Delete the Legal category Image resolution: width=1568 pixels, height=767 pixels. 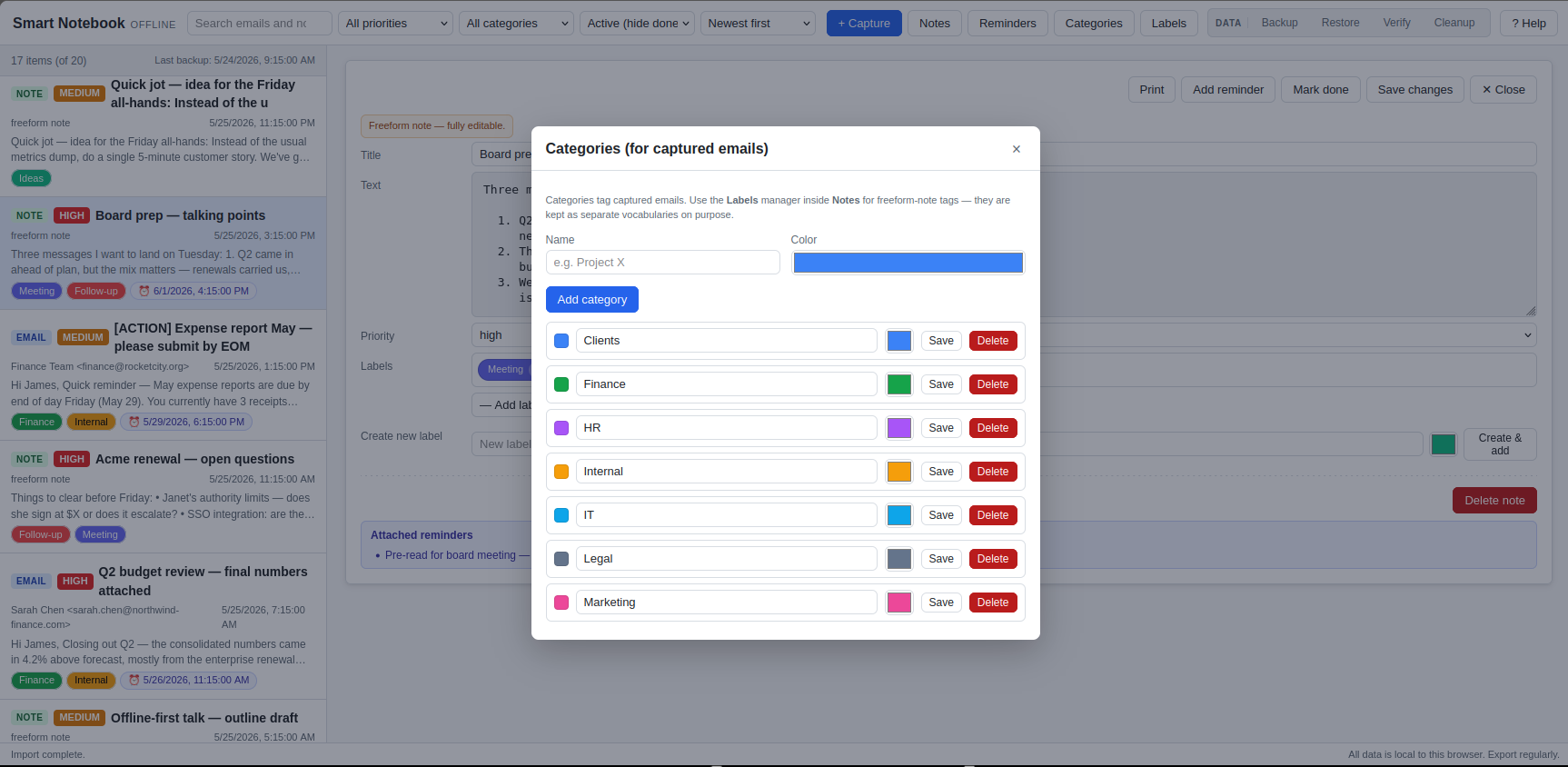click(x=993, y=559)
